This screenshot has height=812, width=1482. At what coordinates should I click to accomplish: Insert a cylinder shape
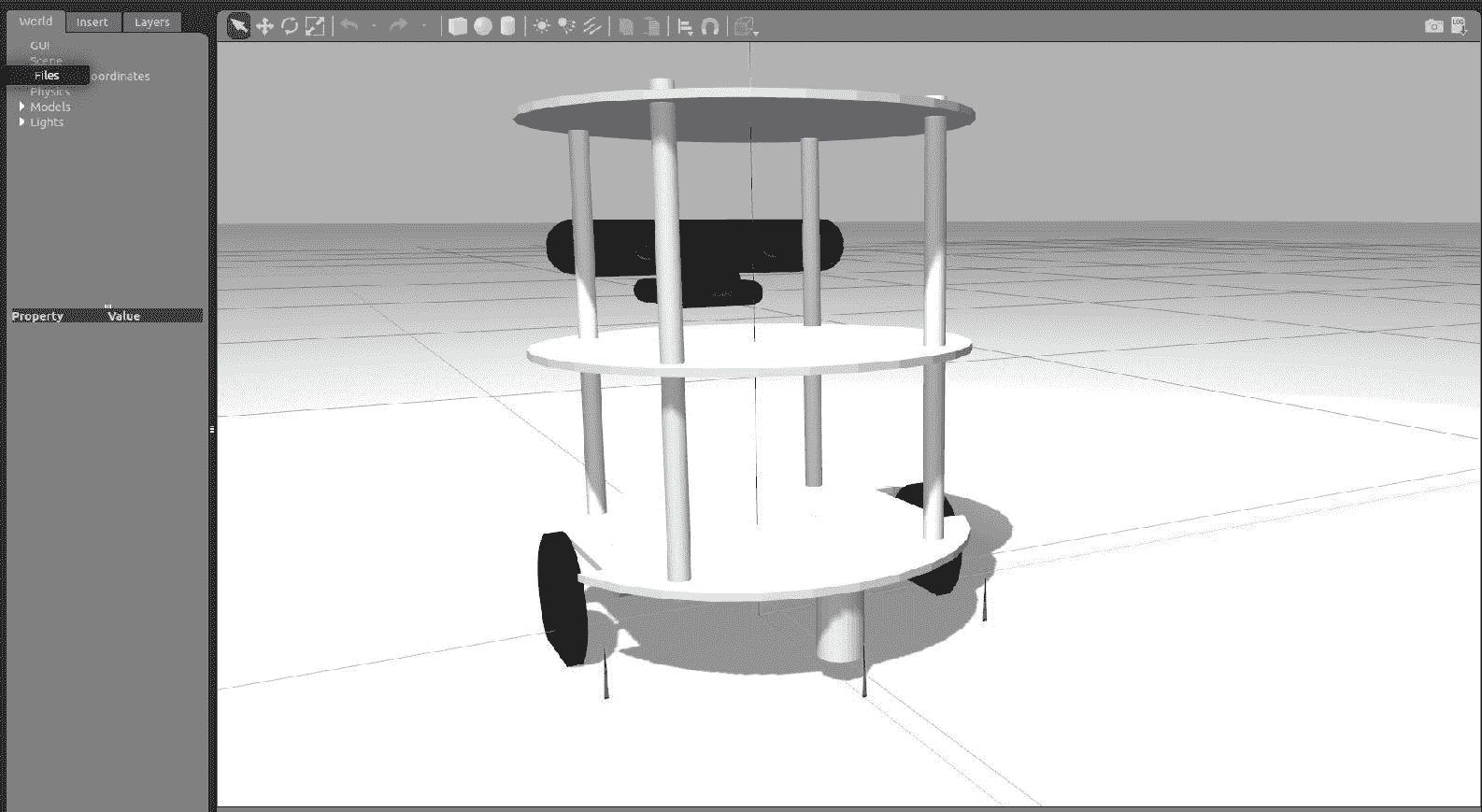tap(507, 26)
